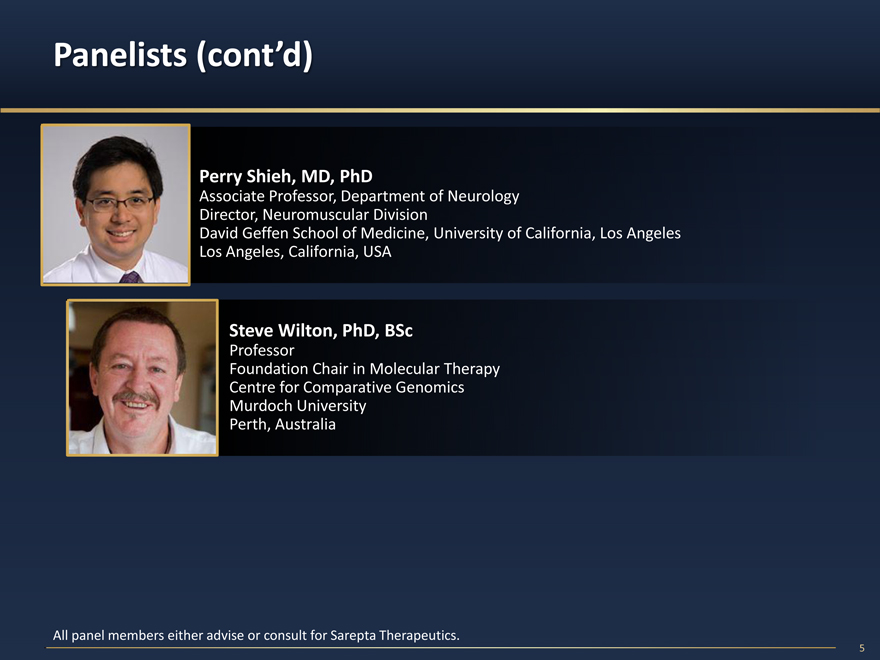Click "University of California, Los Angeles" text

point(557,233)
